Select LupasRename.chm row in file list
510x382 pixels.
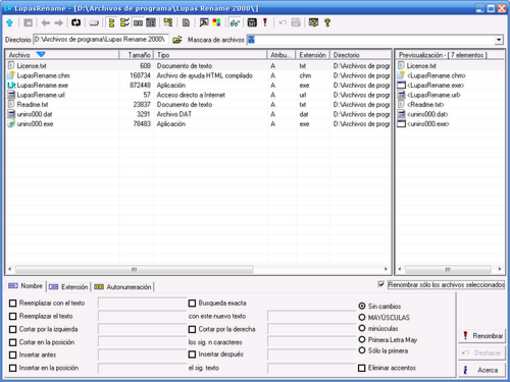coord(198,75)
